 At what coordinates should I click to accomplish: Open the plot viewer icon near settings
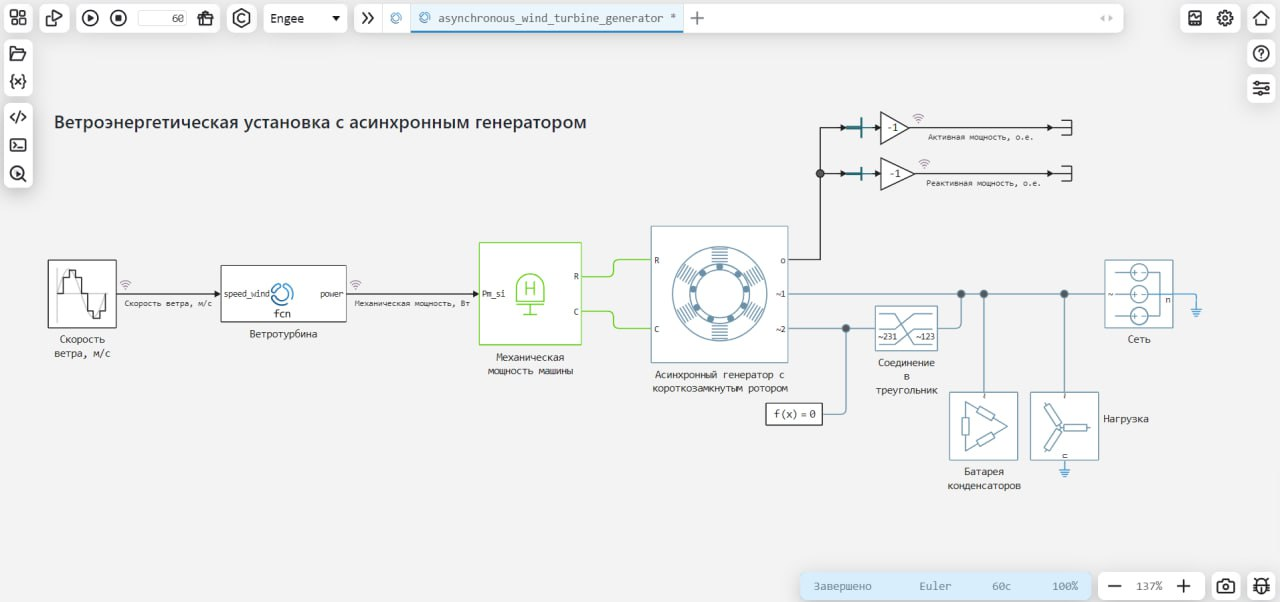[x=1194, y=17]
